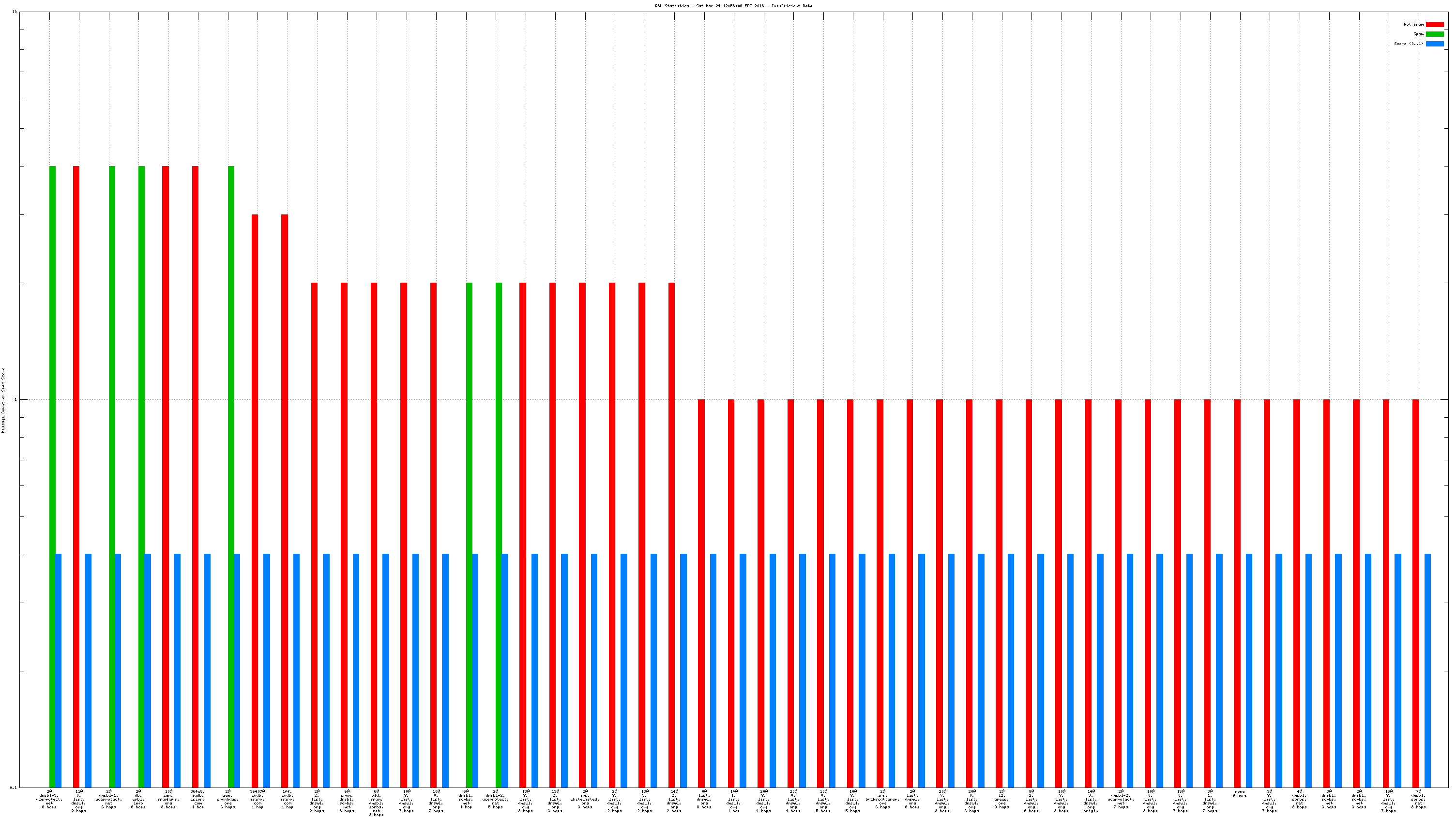The height and width of the screenshot is (819, 1456).
Task: Click the 'none 9 hops' axis label
Action: (1240, 793)
